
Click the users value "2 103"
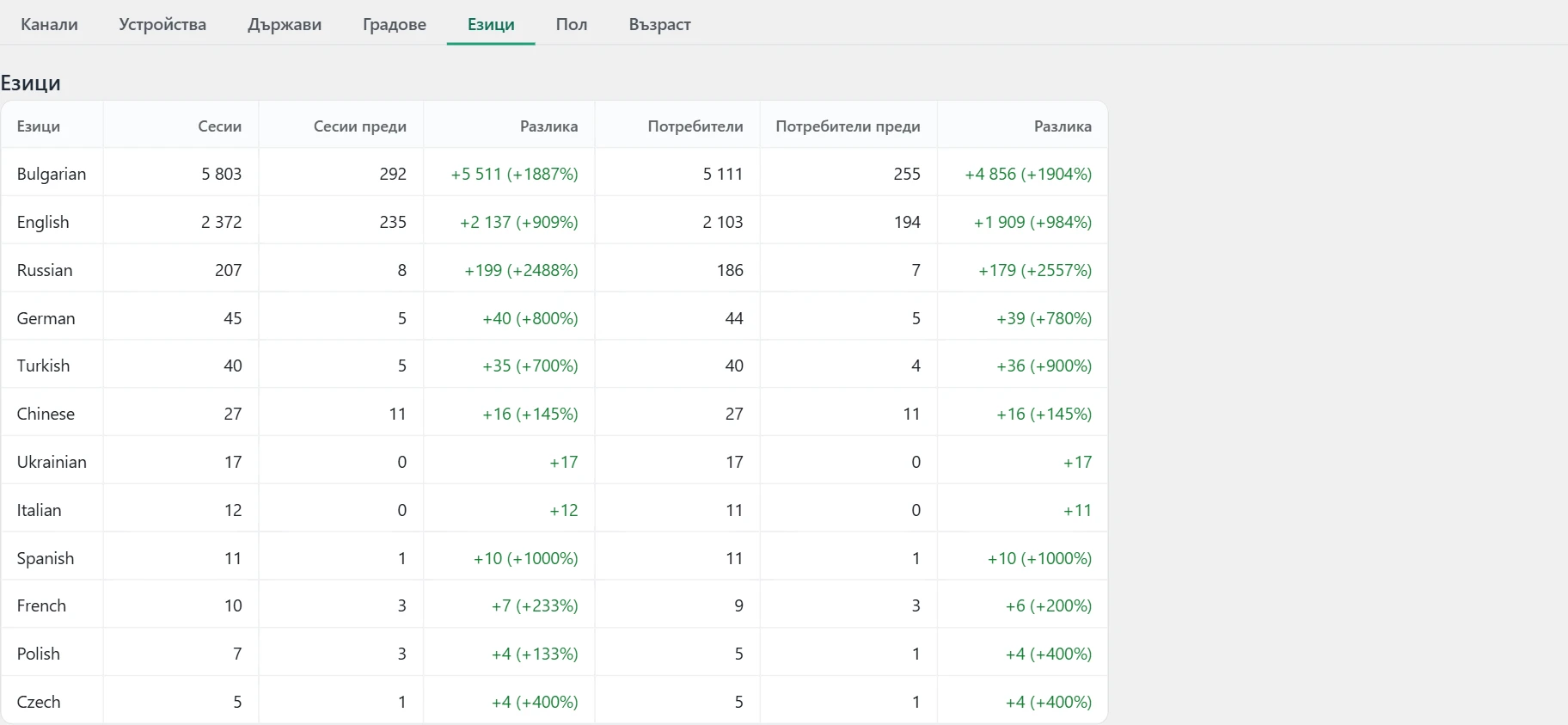pos(723,222)
